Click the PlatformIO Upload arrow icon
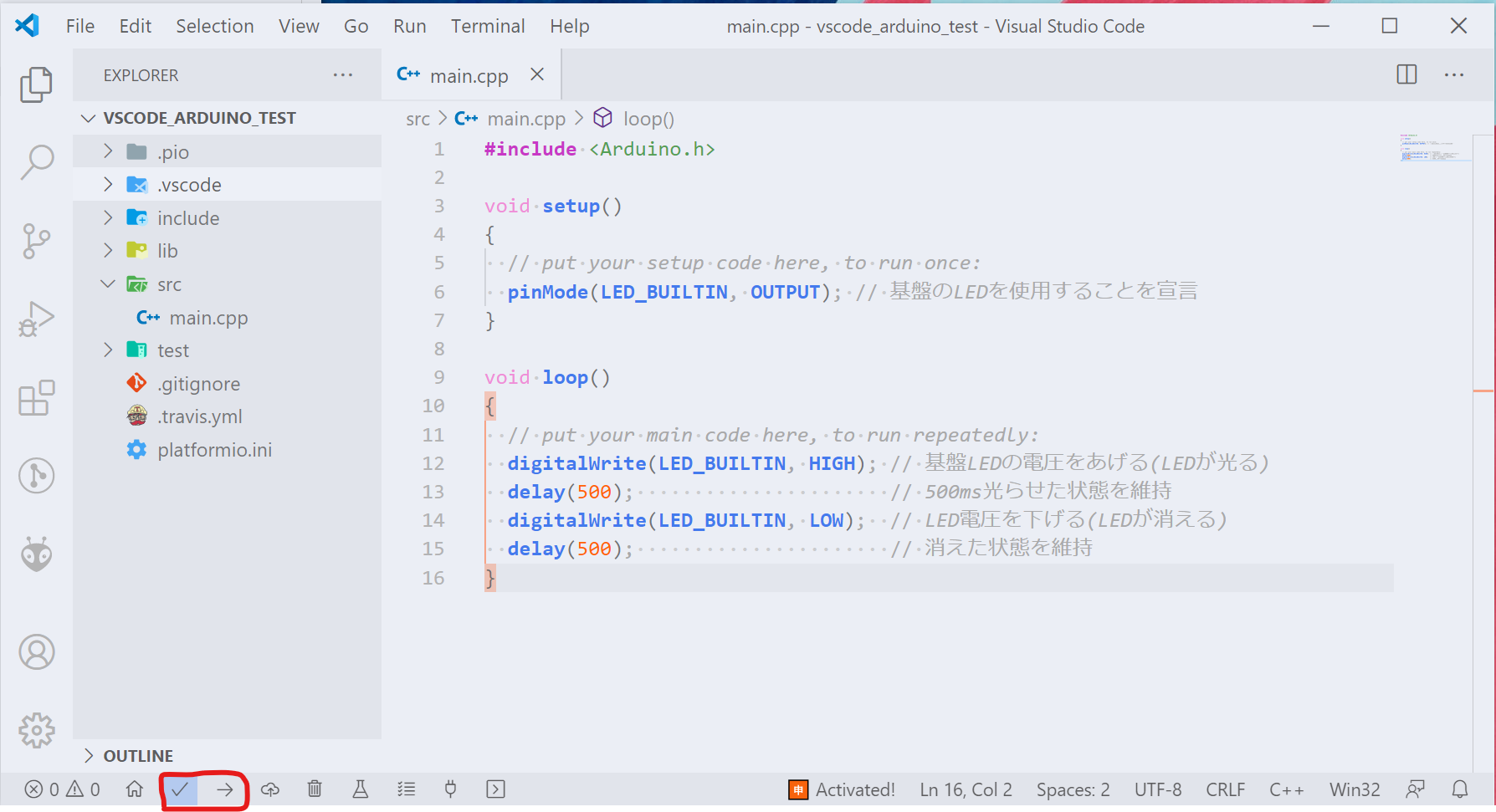This screenshot has width=1496, height=812. click(225, 789)
